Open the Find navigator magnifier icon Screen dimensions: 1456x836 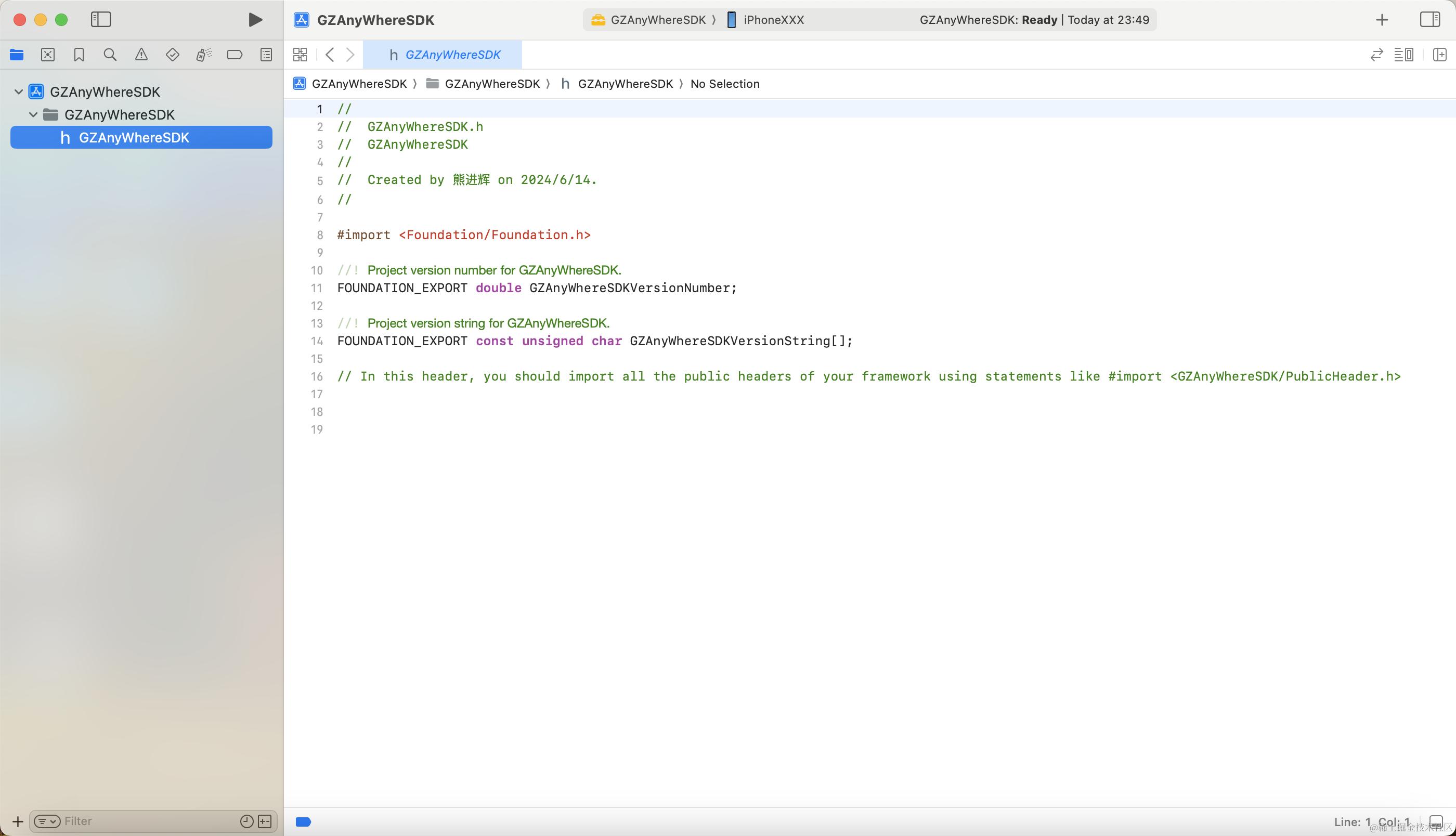pyautogui.click(x=110, y=55)
